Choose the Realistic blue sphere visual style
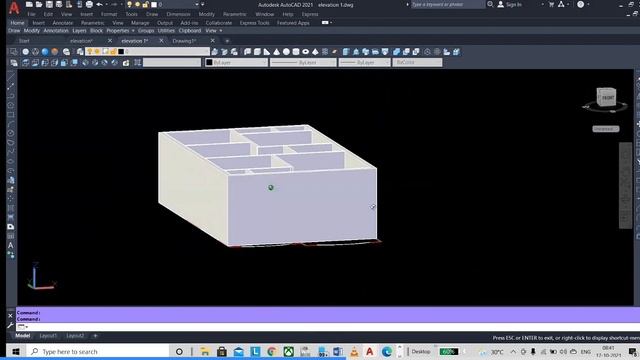 tap(45, 52)
